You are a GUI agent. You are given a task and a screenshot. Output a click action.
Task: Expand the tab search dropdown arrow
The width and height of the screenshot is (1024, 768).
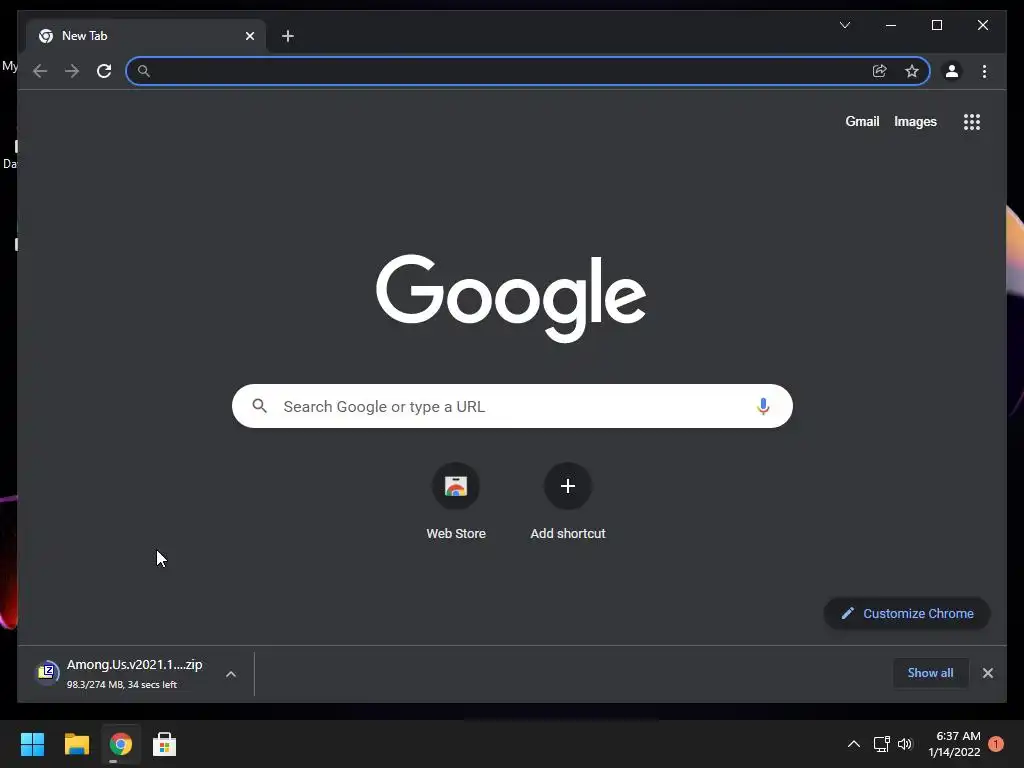coord(844,25)
